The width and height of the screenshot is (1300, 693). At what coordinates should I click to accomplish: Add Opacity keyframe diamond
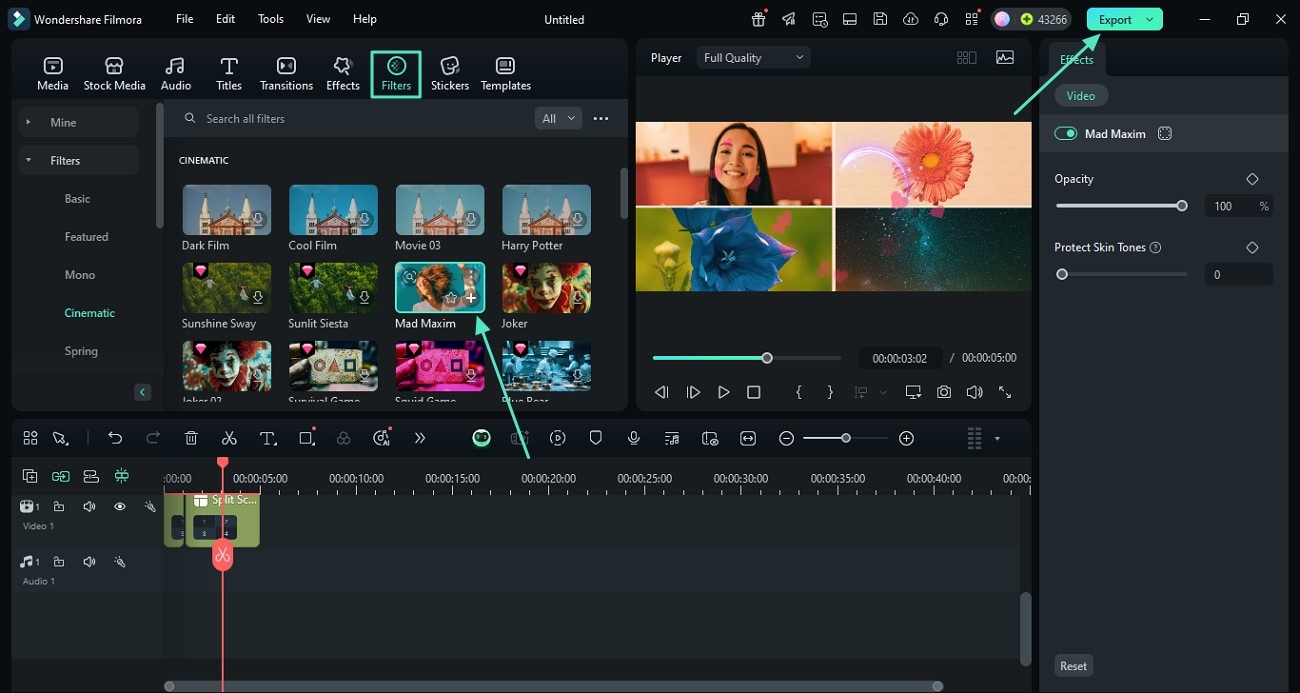[x=1252, y=179]
